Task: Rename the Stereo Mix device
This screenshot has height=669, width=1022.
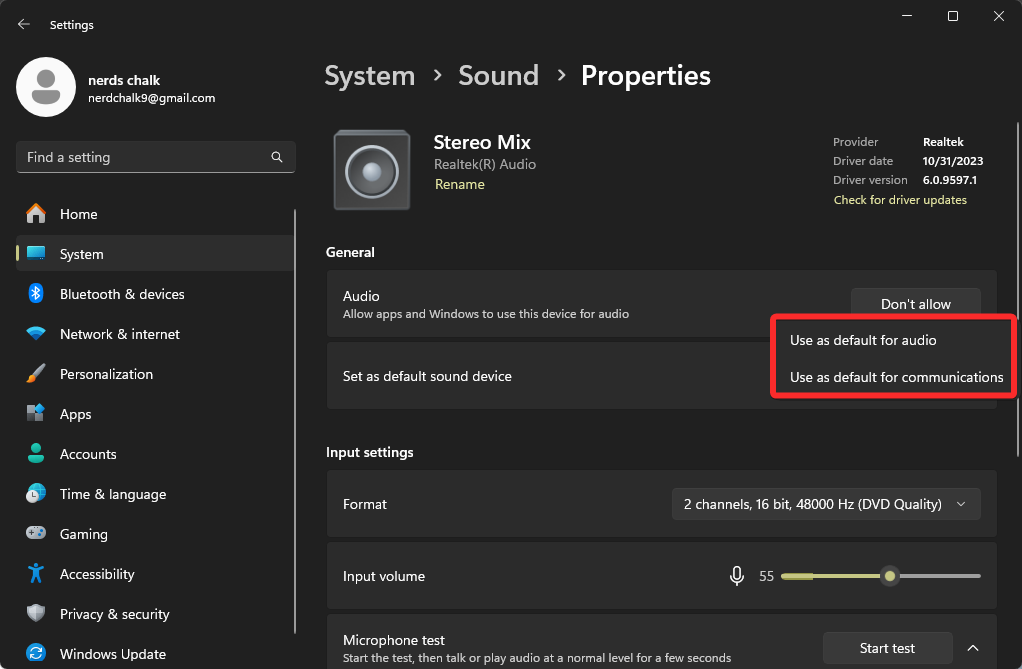Action: pos(459,184)
